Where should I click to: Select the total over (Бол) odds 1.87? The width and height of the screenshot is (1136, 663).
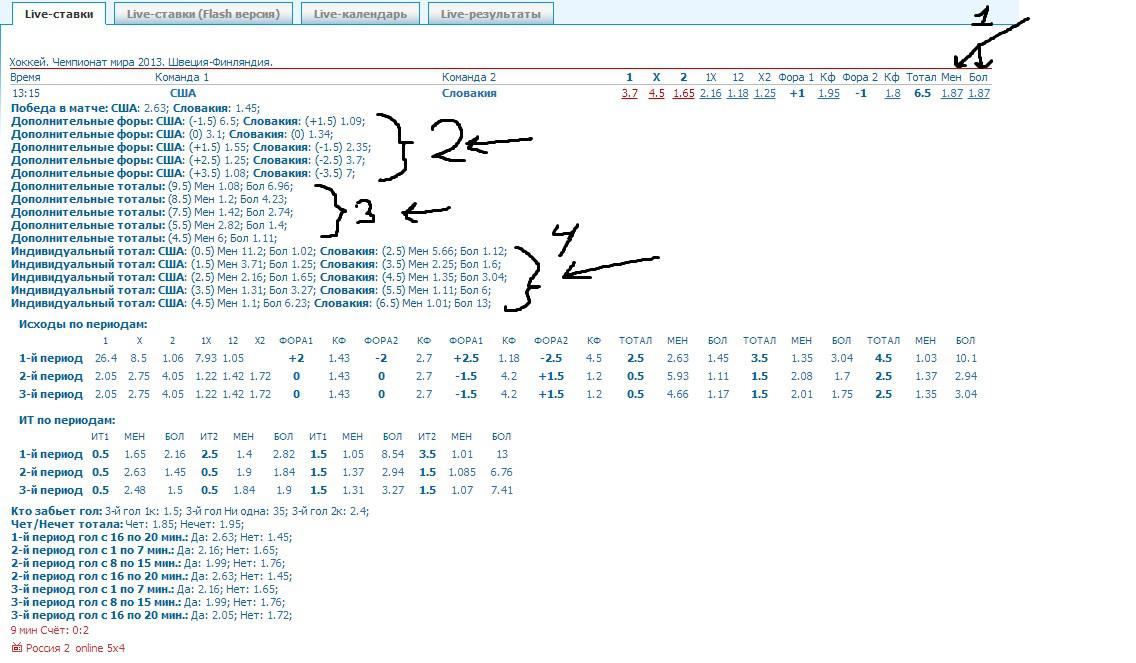(x=979, y=93)
